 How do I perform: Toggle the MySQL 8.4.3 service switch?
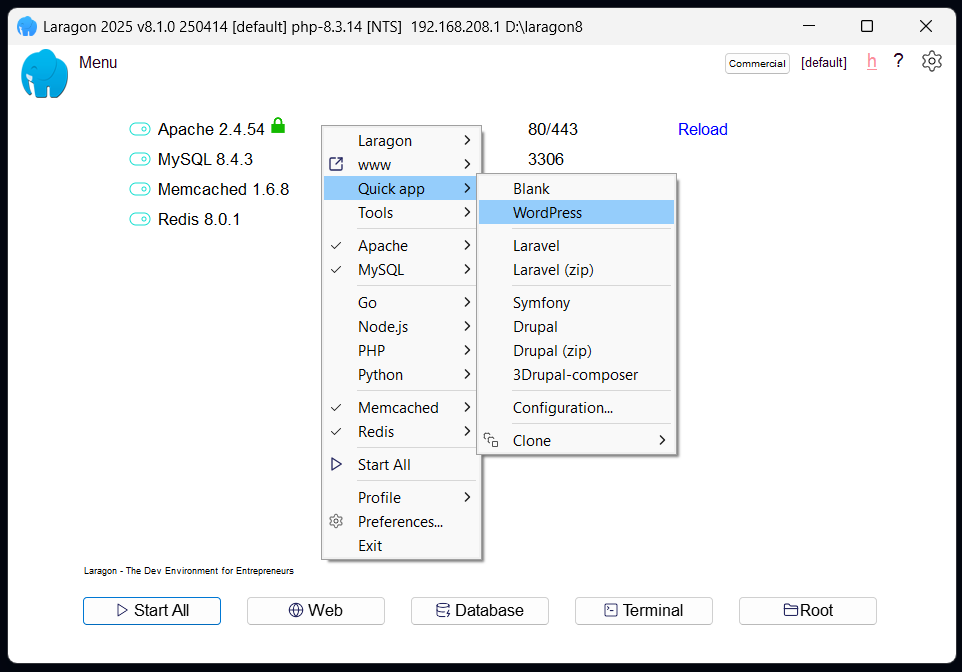coord(139,159)
